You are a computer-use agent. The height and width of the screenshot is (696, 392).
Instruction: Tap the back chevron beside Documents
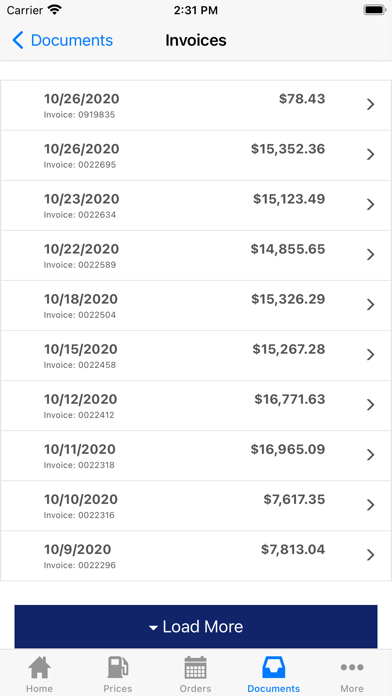(x=18, y=40)
